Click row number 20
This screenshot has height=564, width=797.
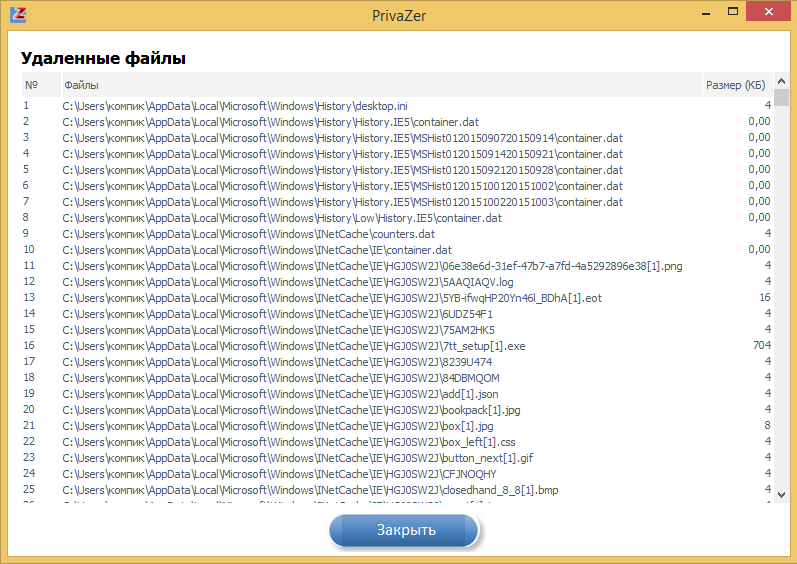point(29,410)
